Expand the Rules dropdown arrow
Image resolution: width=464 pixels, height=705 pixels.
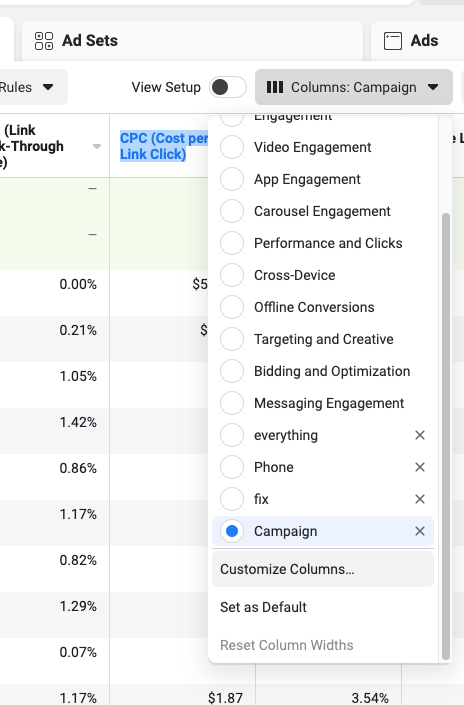[x=48, y=87]
